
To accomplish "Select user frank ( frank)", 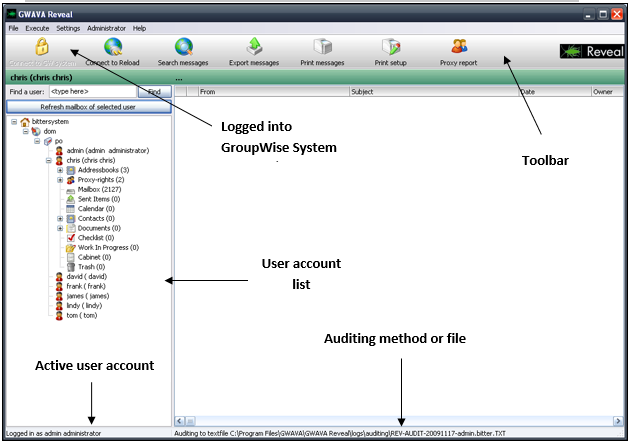I will coord(86,286).
